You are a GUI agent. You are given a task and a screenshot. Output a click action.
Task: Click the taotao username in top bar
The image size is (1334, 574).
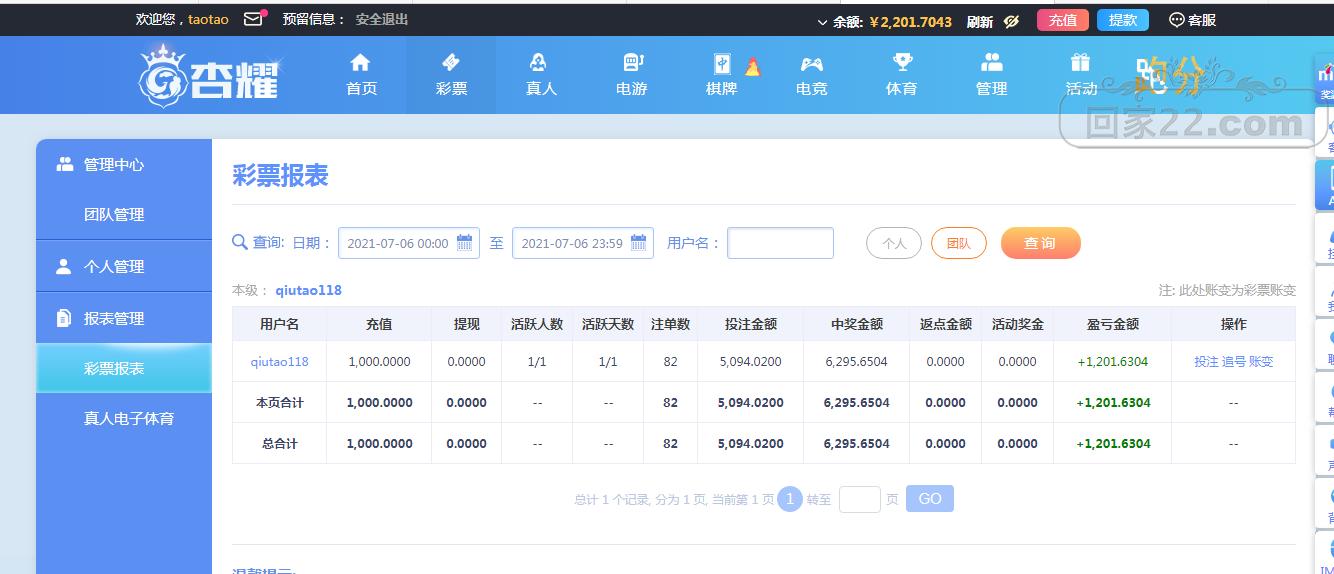[208, 19]
